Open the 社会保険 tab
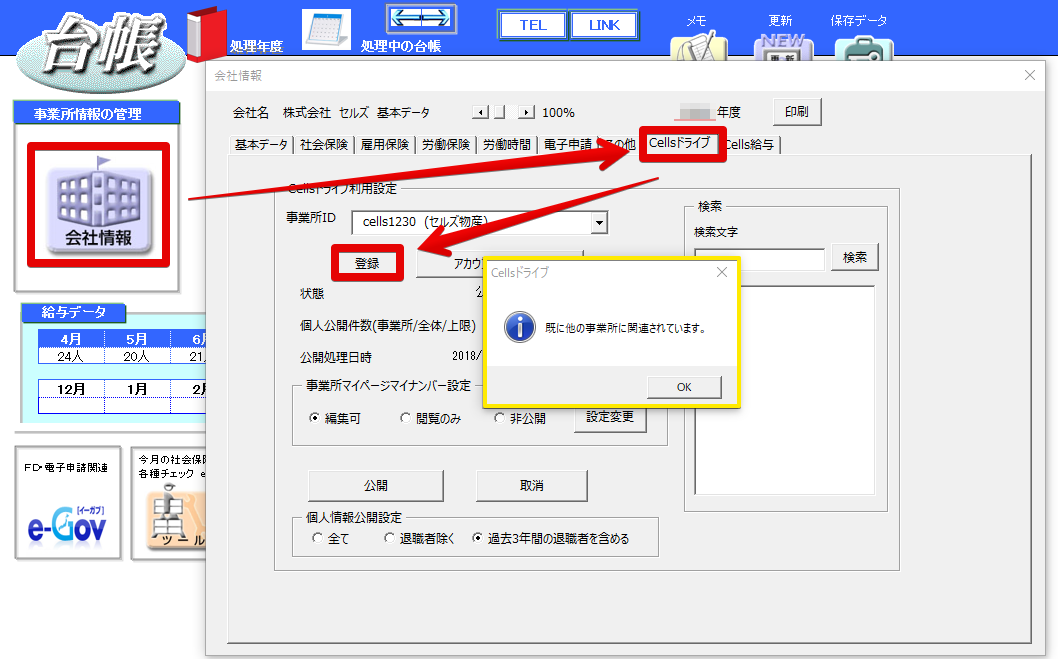Screen dimensions: 1058x659 [324, 144]
